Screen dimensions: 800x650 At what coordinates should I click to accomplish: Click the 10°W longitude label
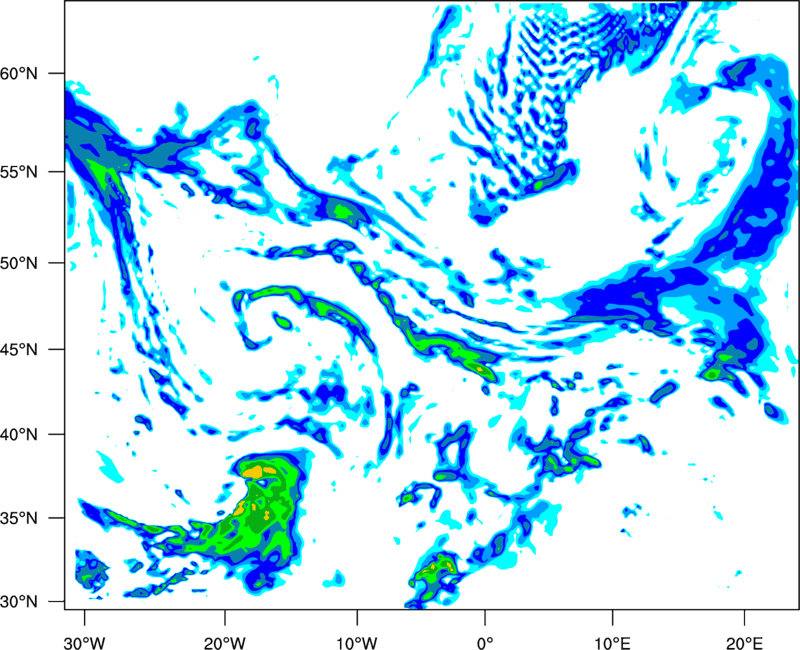pyautogui.click(x=357, y=643)
